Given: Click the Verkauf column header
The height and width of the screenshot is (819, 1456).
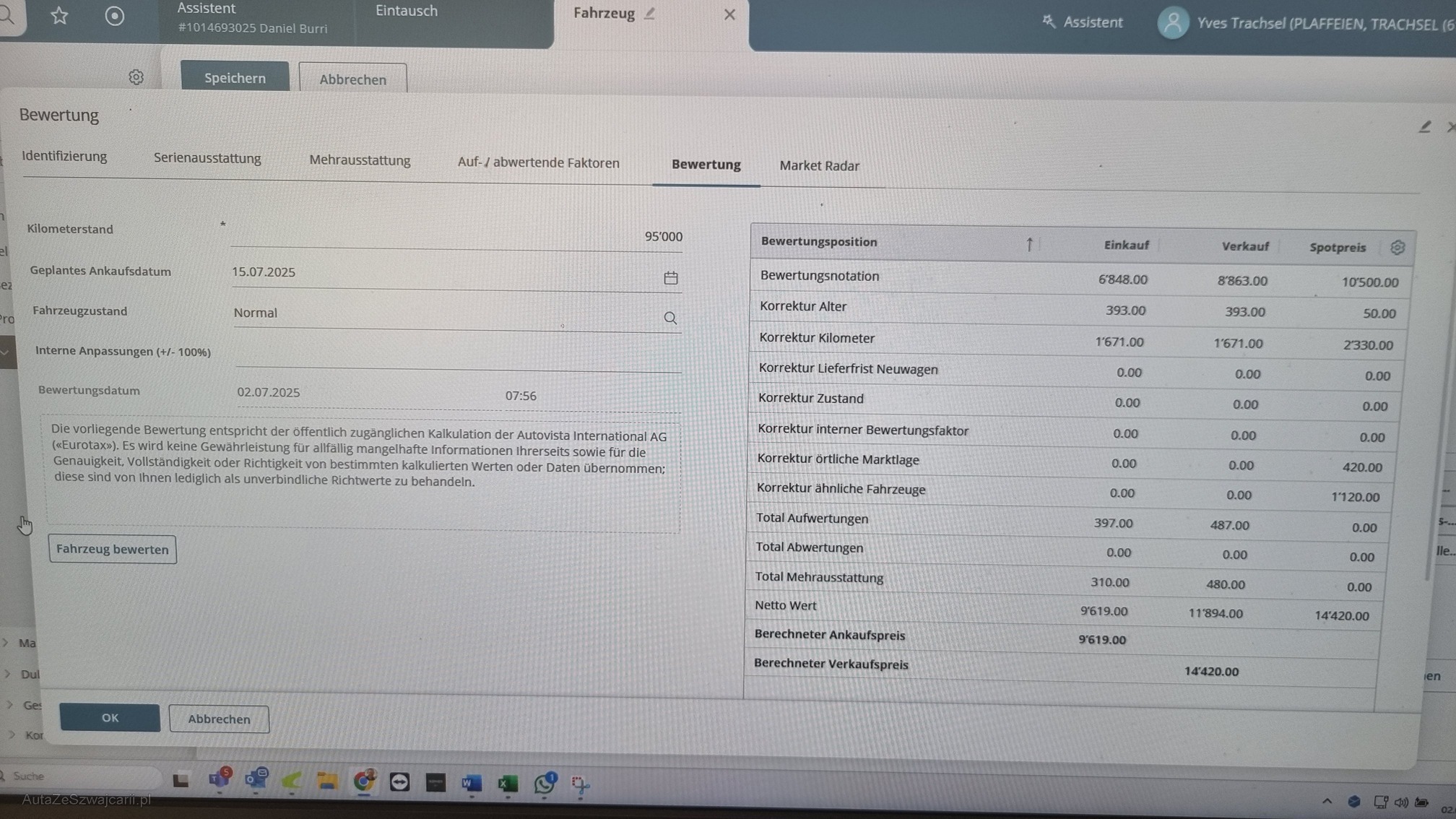Looking at the screenshot, I should pyautogui.click(x=1245, y=247).
